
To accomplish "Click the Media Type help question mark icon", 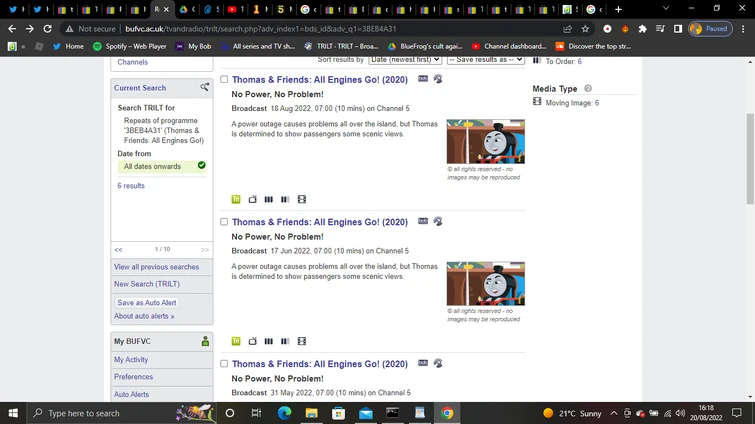I will coord(588,89).
